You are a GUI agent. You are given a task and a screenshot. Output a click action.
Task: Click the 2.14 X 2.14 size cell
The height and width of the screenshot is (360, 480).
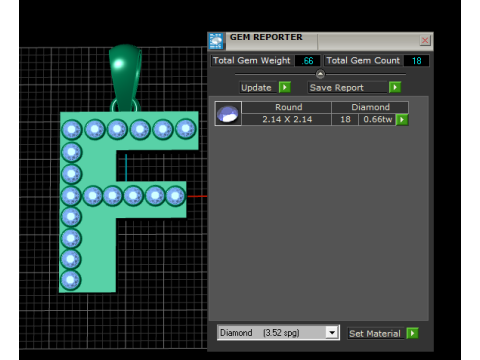click(x=287, y=119)
